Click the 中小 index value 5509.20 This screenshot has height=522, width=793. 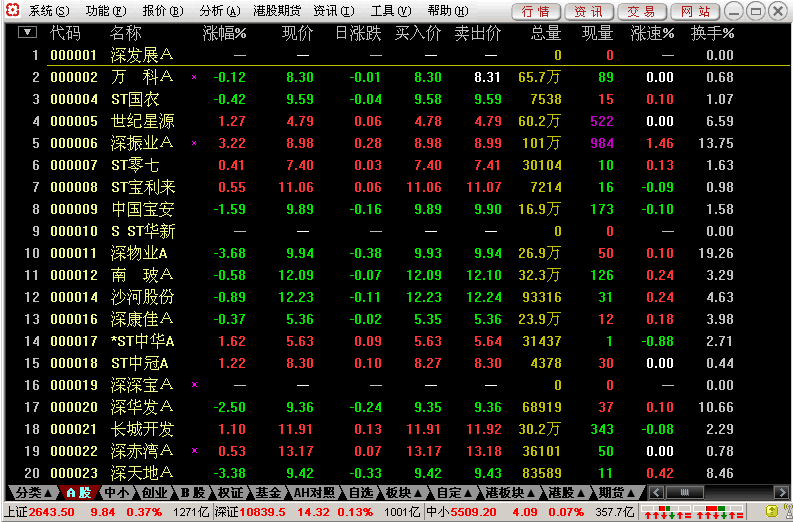(473, 512)
